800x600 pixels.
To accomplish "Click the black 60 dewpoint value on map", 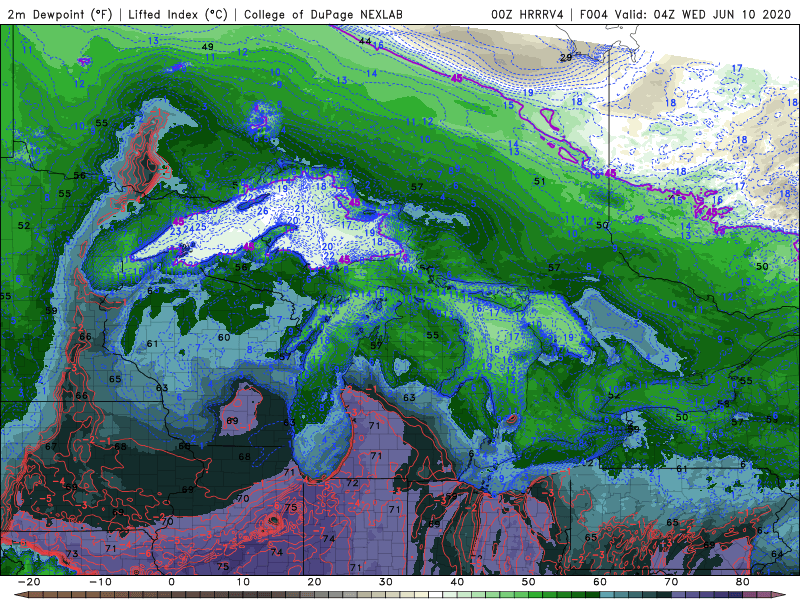I will point(224,337).
